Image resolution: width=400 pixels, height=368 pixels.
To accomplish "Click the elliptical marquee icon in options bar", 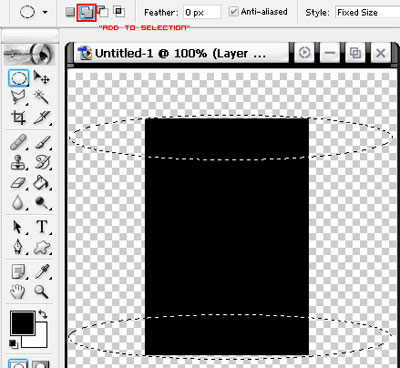I will [x=27, y=12].
